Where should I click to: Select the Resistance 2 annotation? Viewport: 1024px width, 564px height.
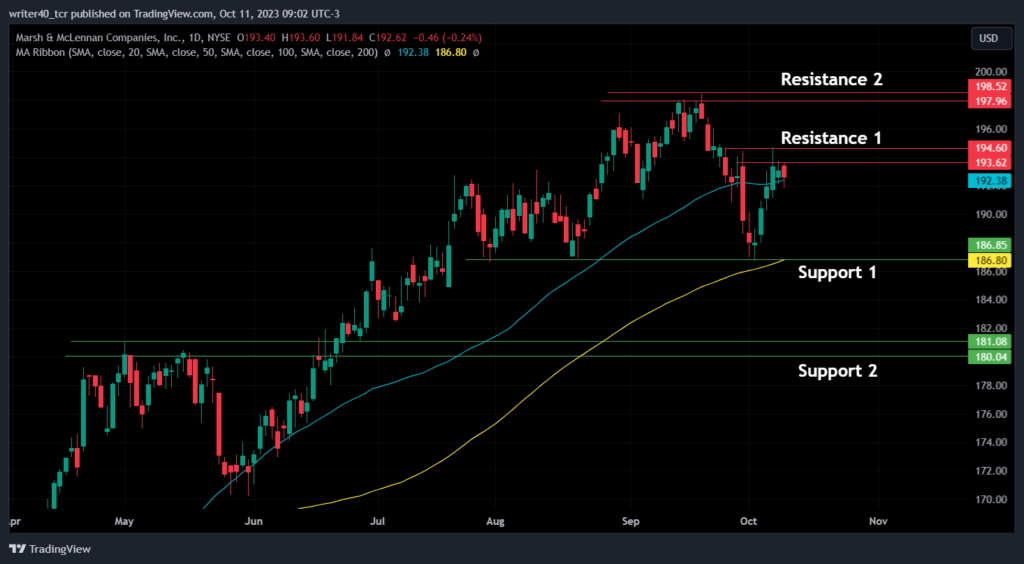pos(831,80)
